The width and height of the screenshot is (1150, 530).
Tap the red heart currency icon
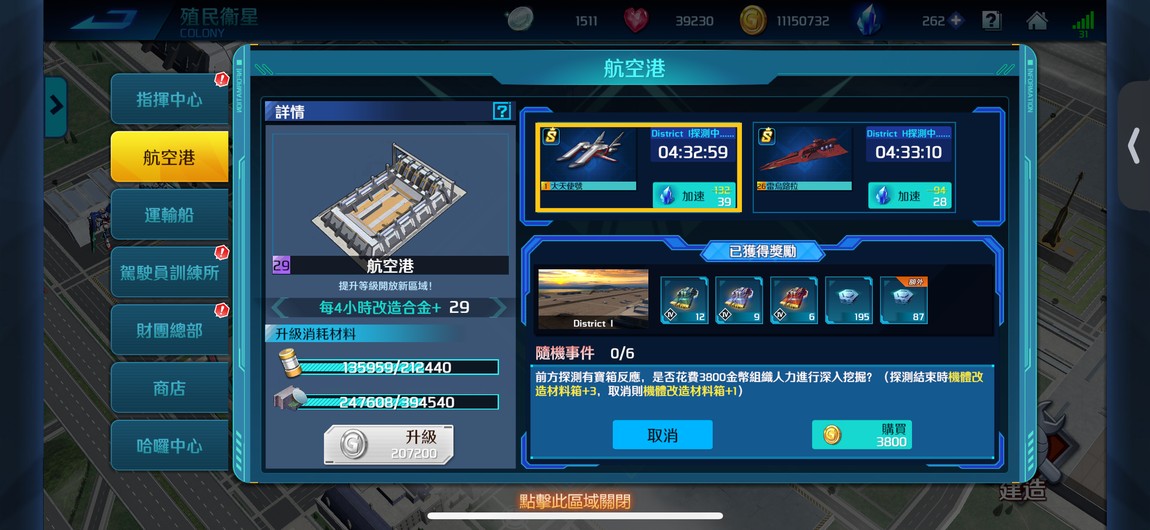pyautogui.click(x=636, y=21)
